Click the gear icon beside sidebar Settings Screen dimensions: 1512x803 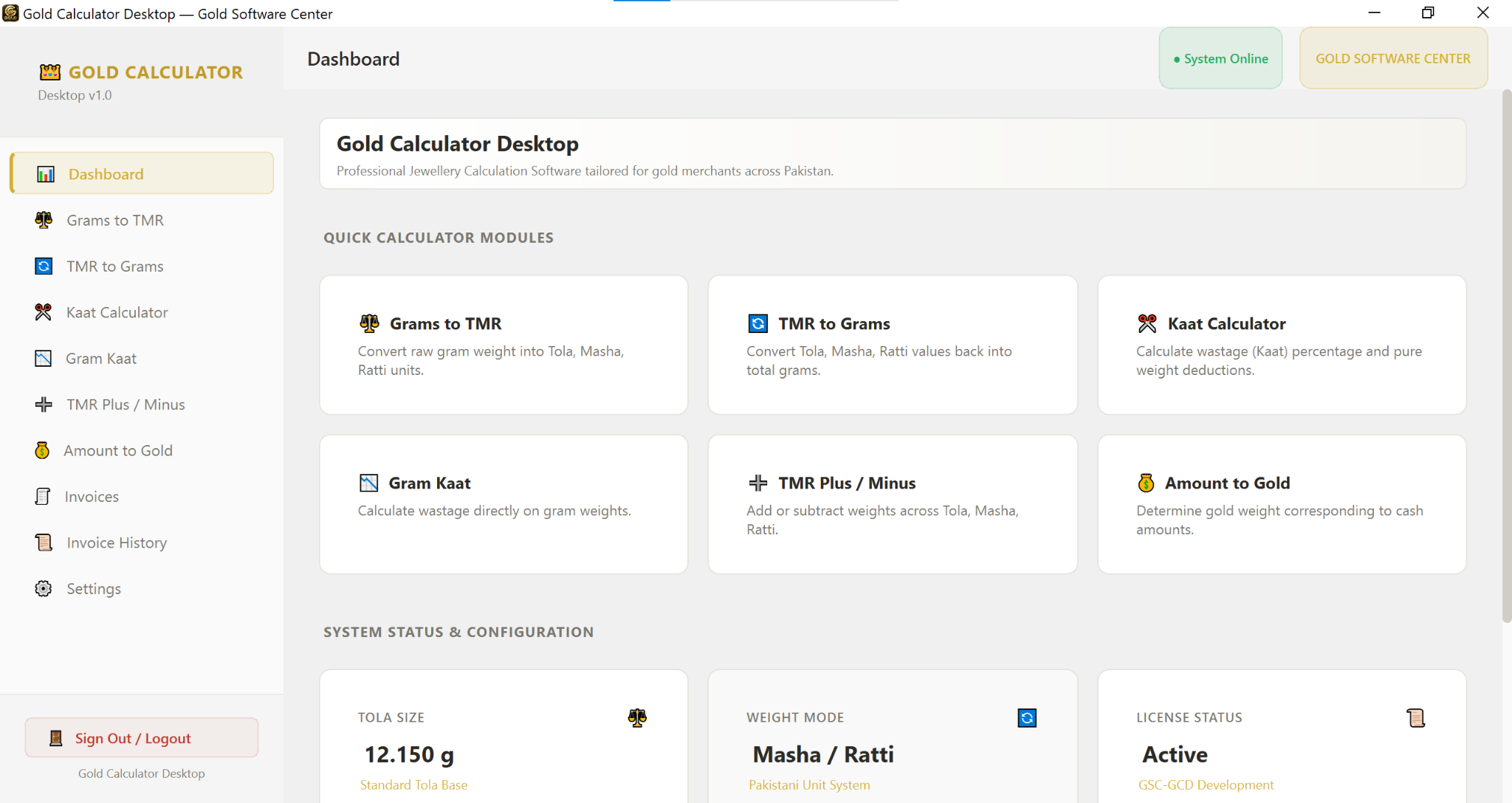[44, 589]
